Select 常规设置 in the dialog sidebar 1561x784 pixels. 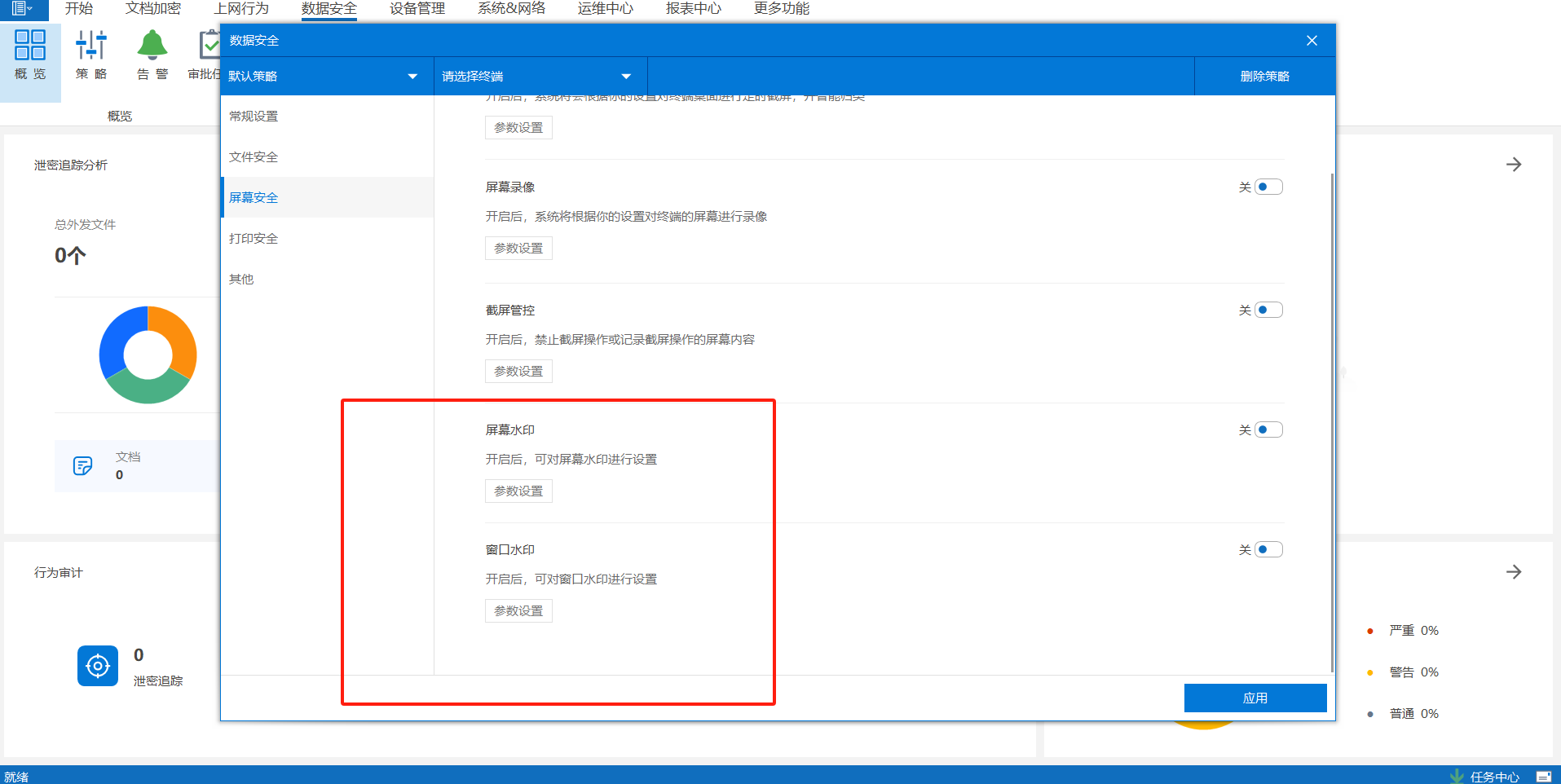327,117
